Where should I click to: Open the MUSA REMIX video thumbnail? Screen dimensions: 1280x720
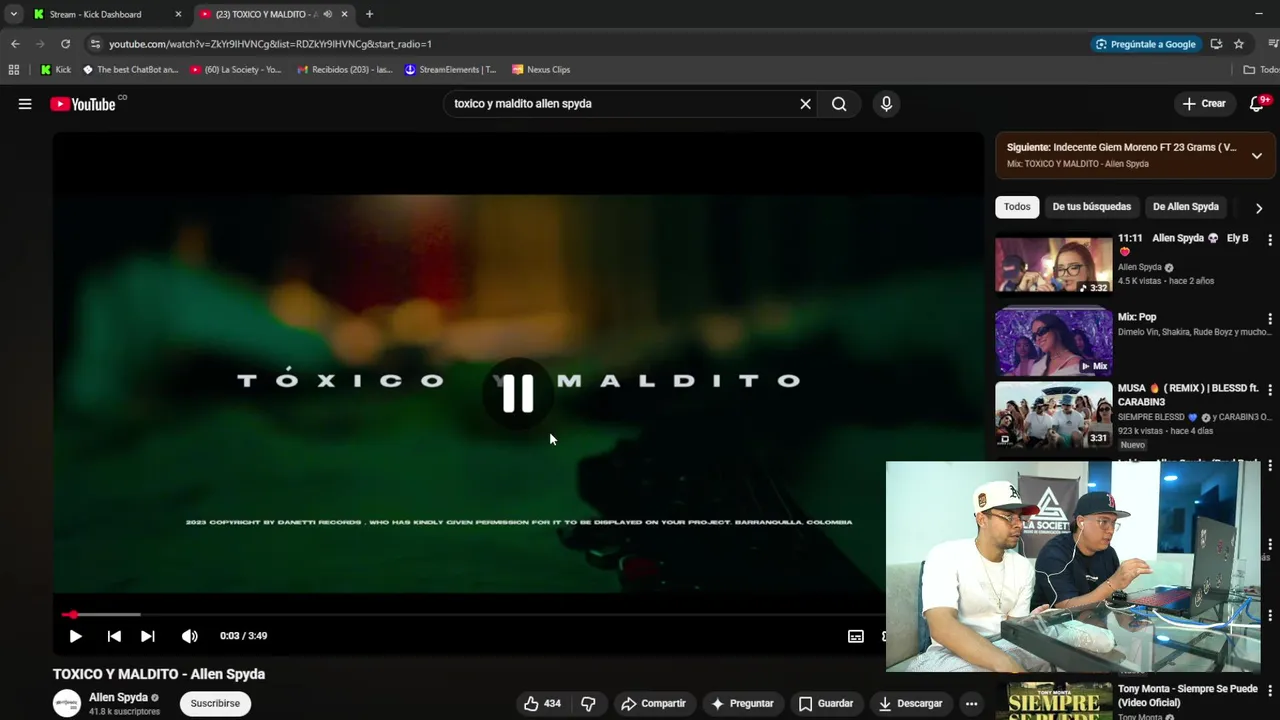pyautogui.click(x=1053, y=414)
